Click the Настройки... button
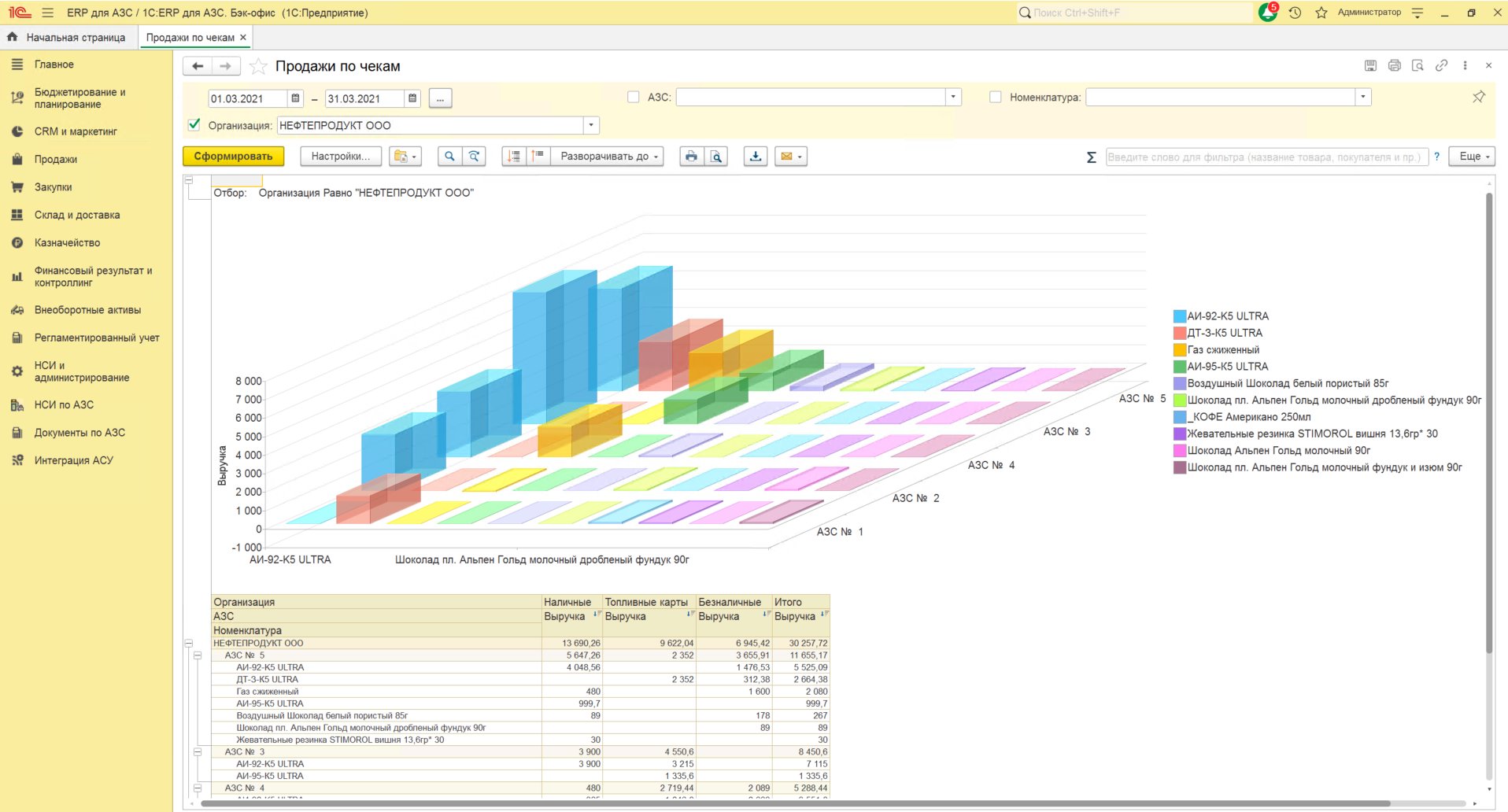Screen dimensions: 1508x812 (340, 157)
